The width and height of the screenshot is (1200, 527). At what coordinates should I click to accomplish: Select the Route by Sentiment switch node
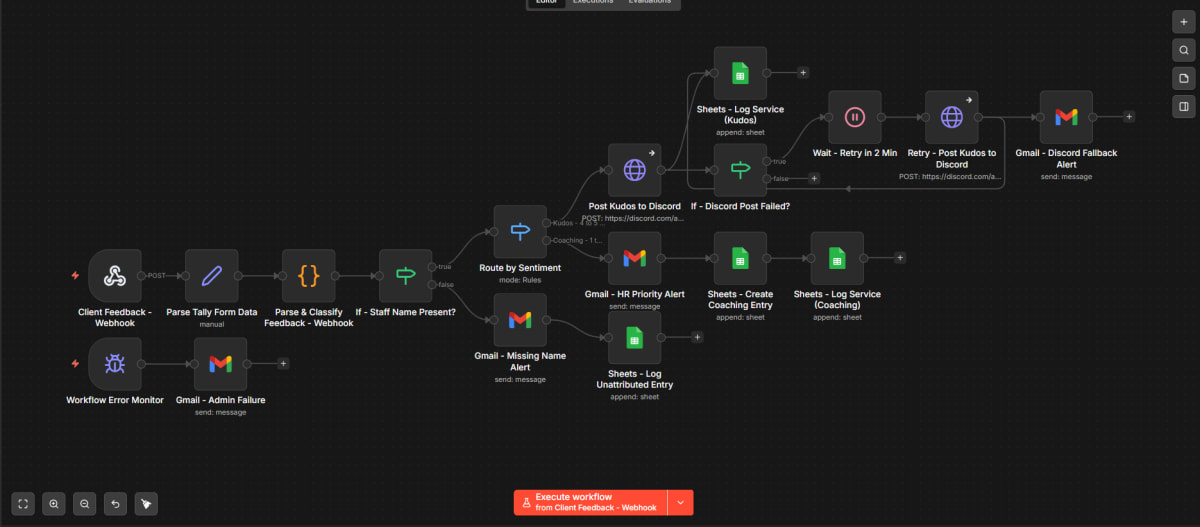tap(520, 232)
